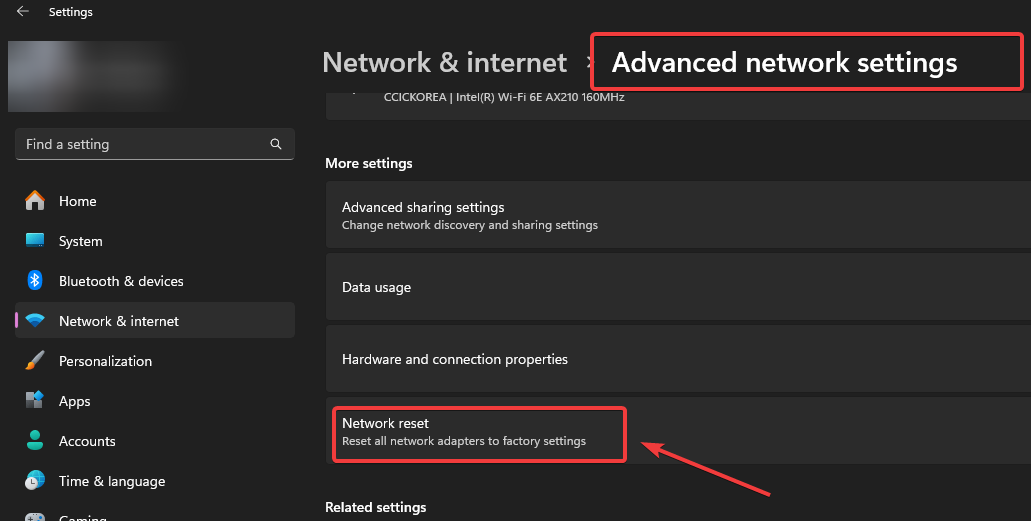The width and height of the screenshot is (1031, 521).
Task: Click the Time & language globe icon
Action: [35, 480]
